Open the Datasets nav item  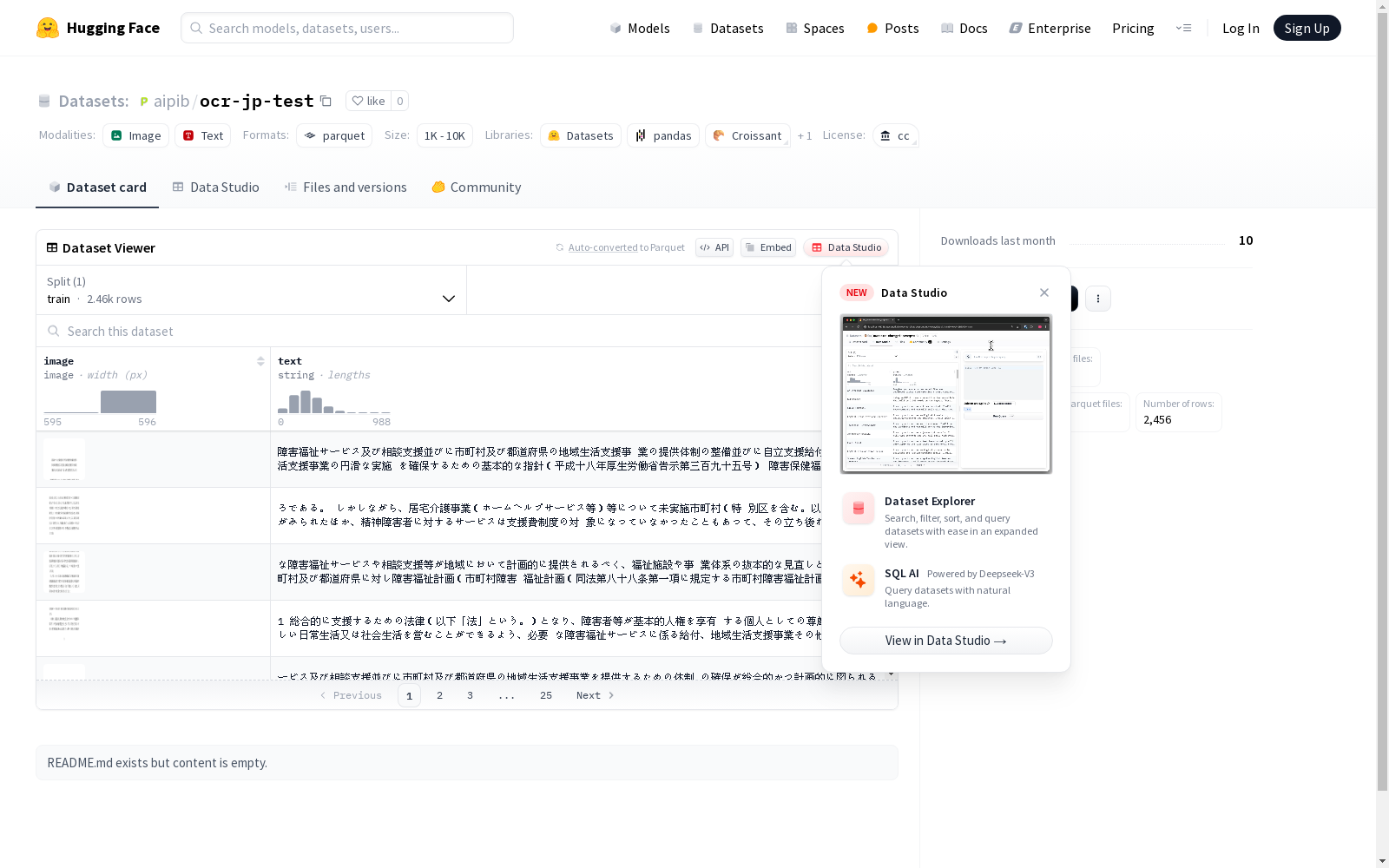[727, 28]
